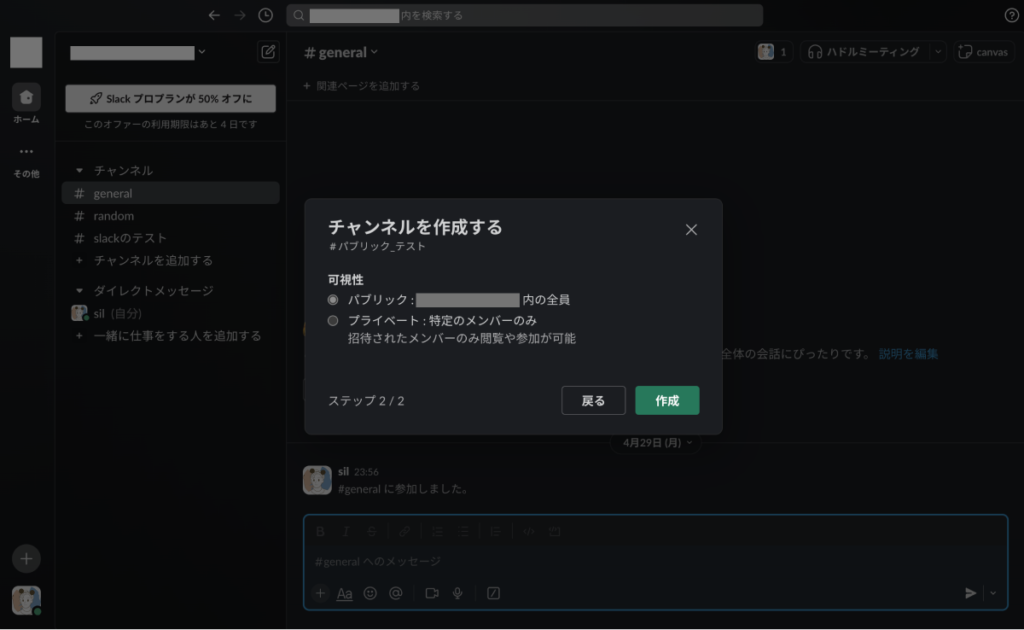Click the search field at top
The image size is (1024, 630).
point(524,15)
